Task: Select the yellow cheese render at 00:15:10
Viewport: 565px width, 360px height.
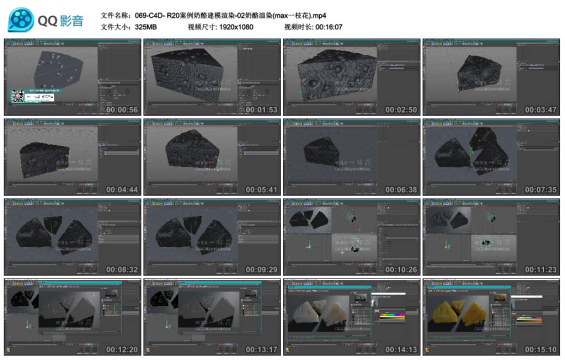Action: click(x=491, y=317)
